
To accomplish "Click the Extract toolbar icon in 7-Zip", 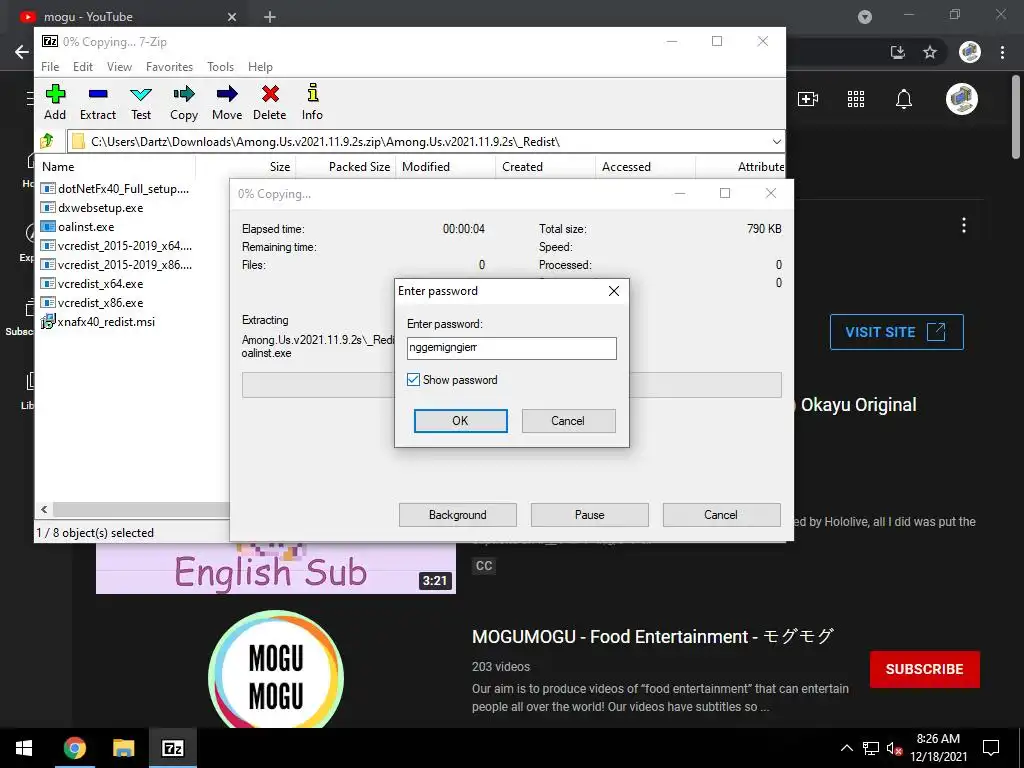I will tap(98, 102).
